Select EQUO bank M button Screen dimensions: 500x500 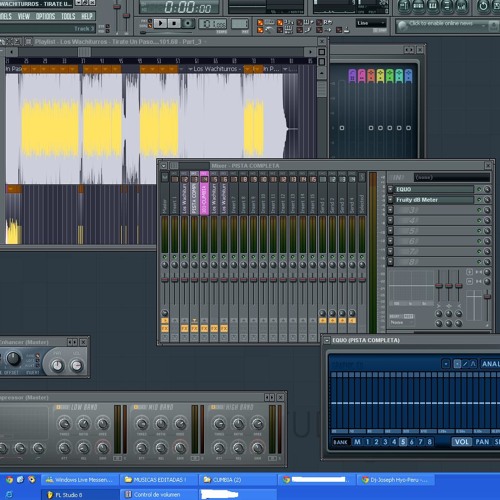tap(357, 442)
